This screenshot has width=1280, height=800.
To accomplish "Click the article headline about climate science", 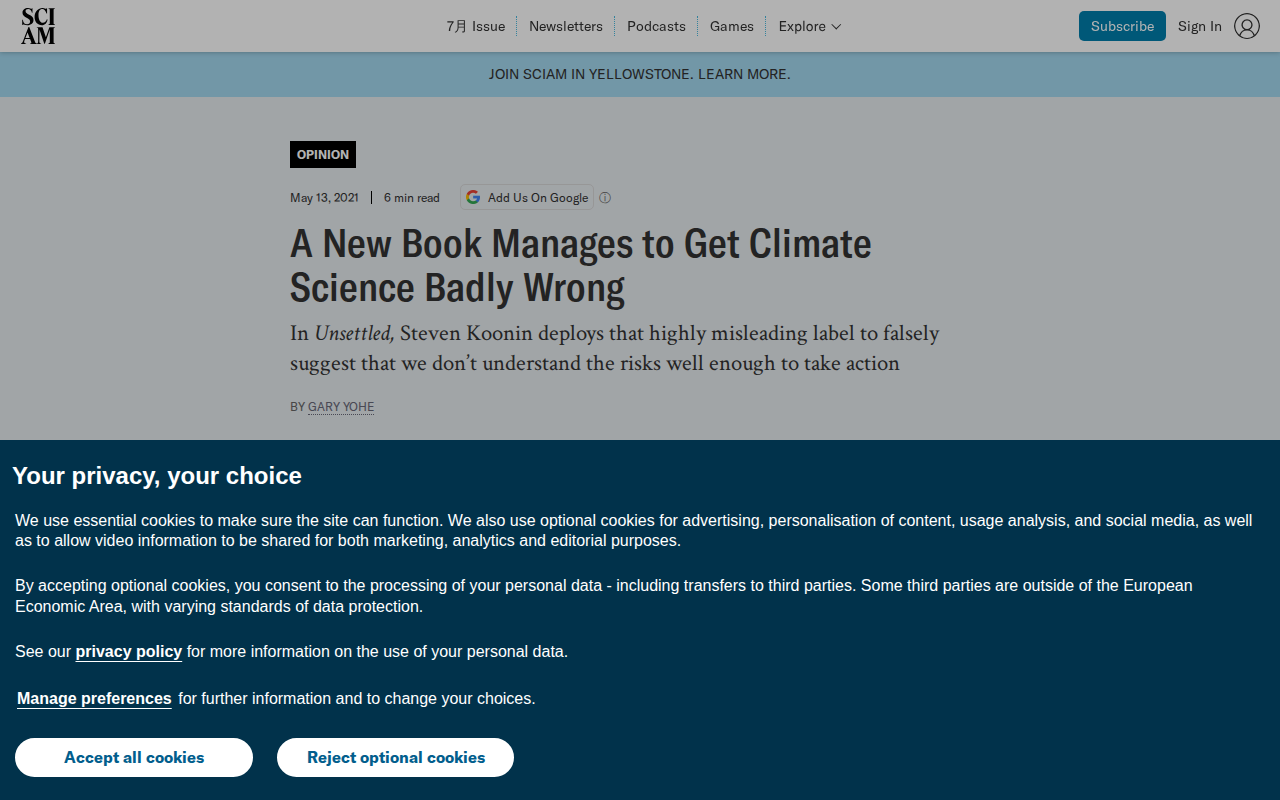I will coord(581,266).
